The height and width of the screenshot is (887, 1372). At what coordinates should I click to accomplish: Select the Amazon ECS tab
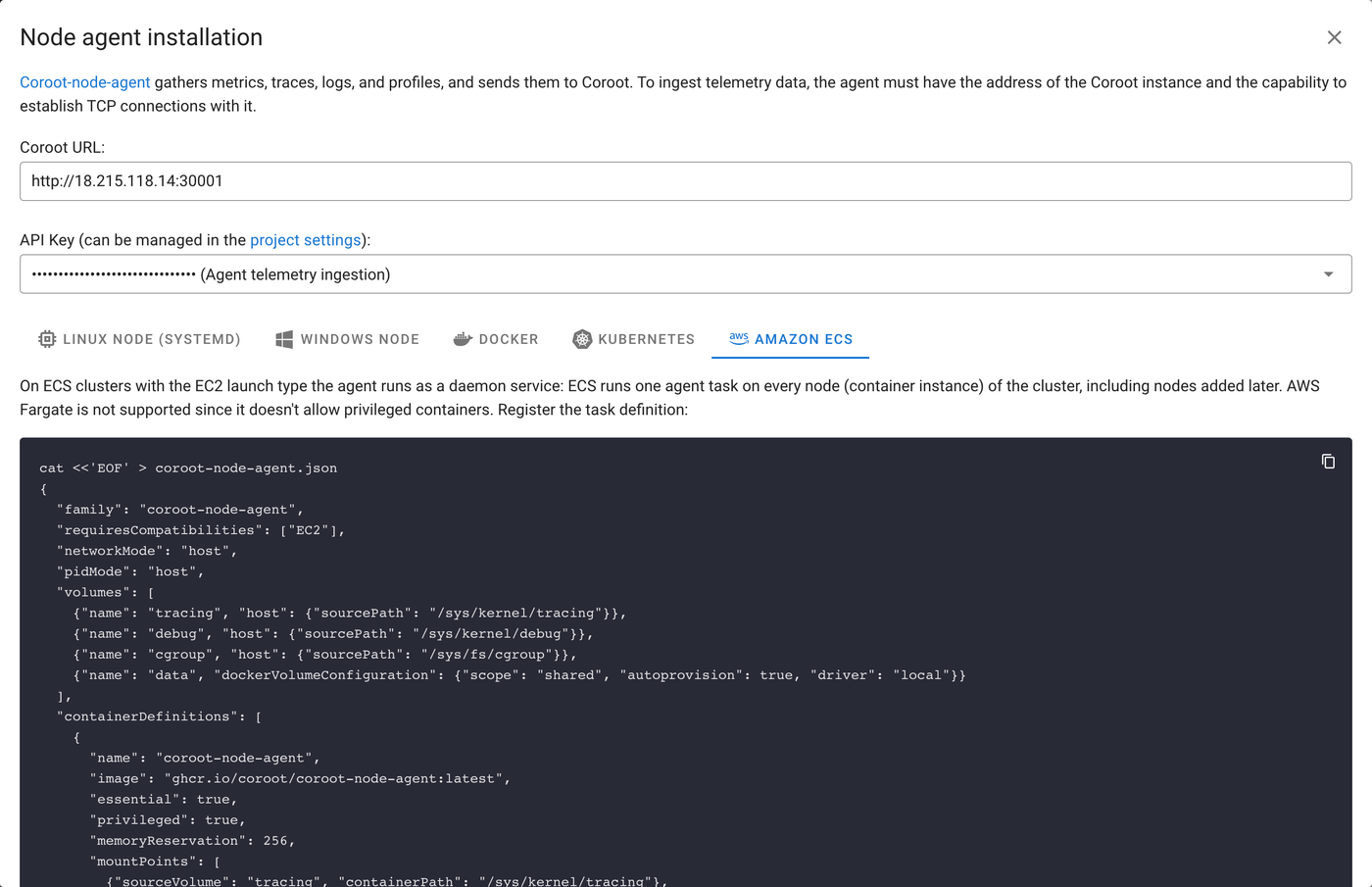point(791,339)
